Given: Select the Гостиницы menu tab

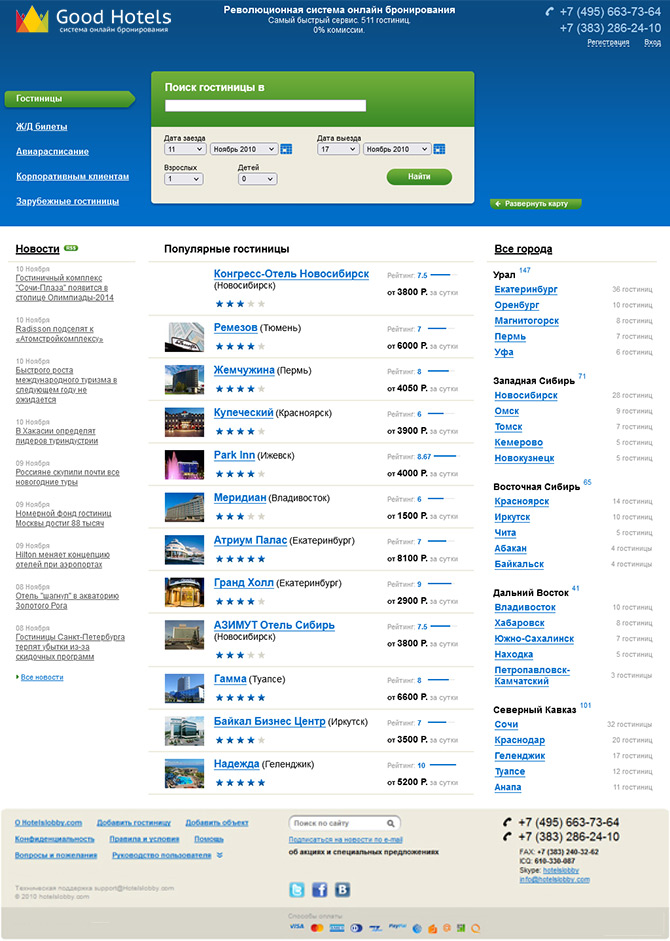Looking at the screenshot, I should 69,99.
